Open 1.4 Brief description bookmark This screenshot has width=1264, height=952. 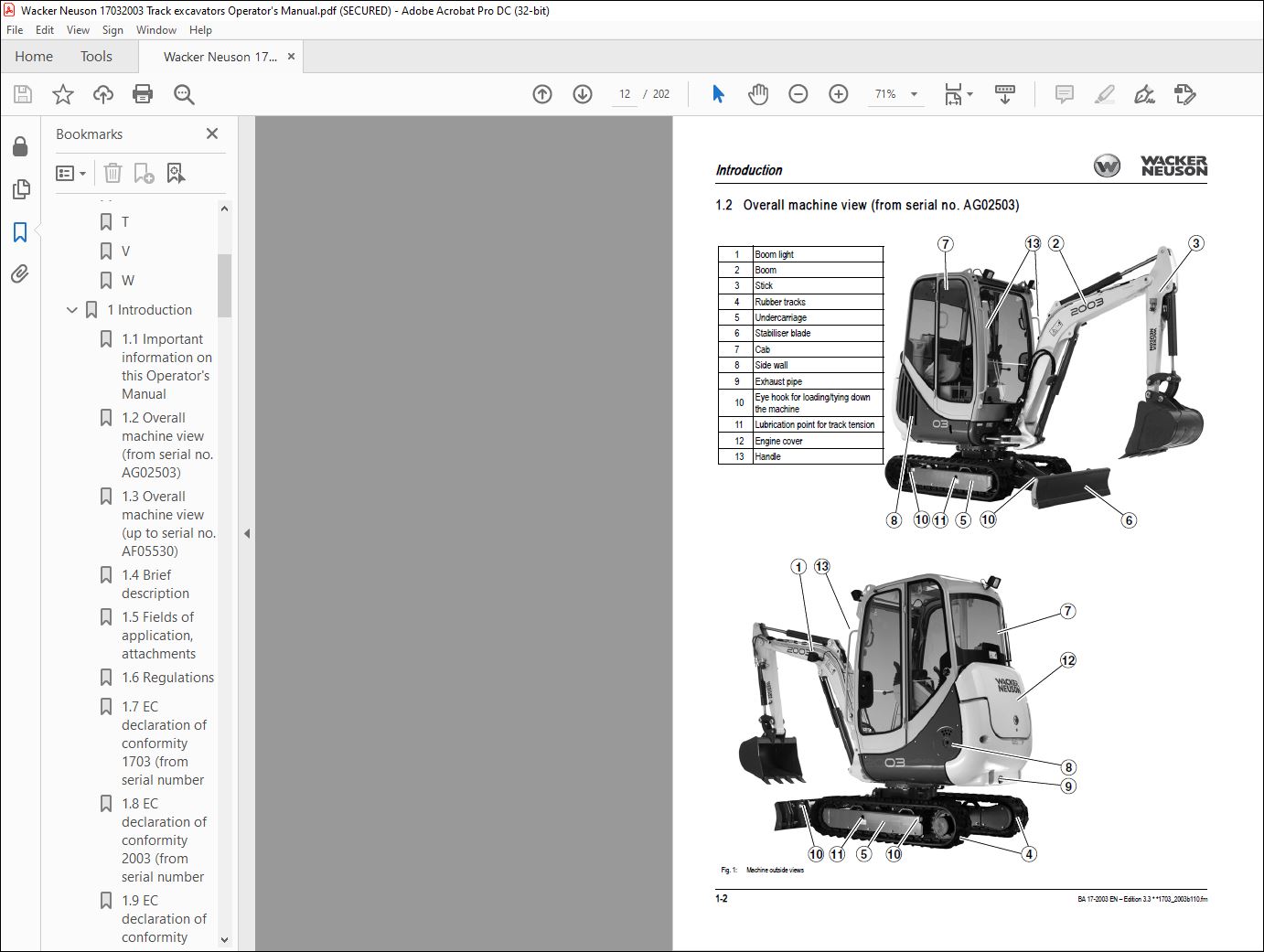tap(155, 584)
